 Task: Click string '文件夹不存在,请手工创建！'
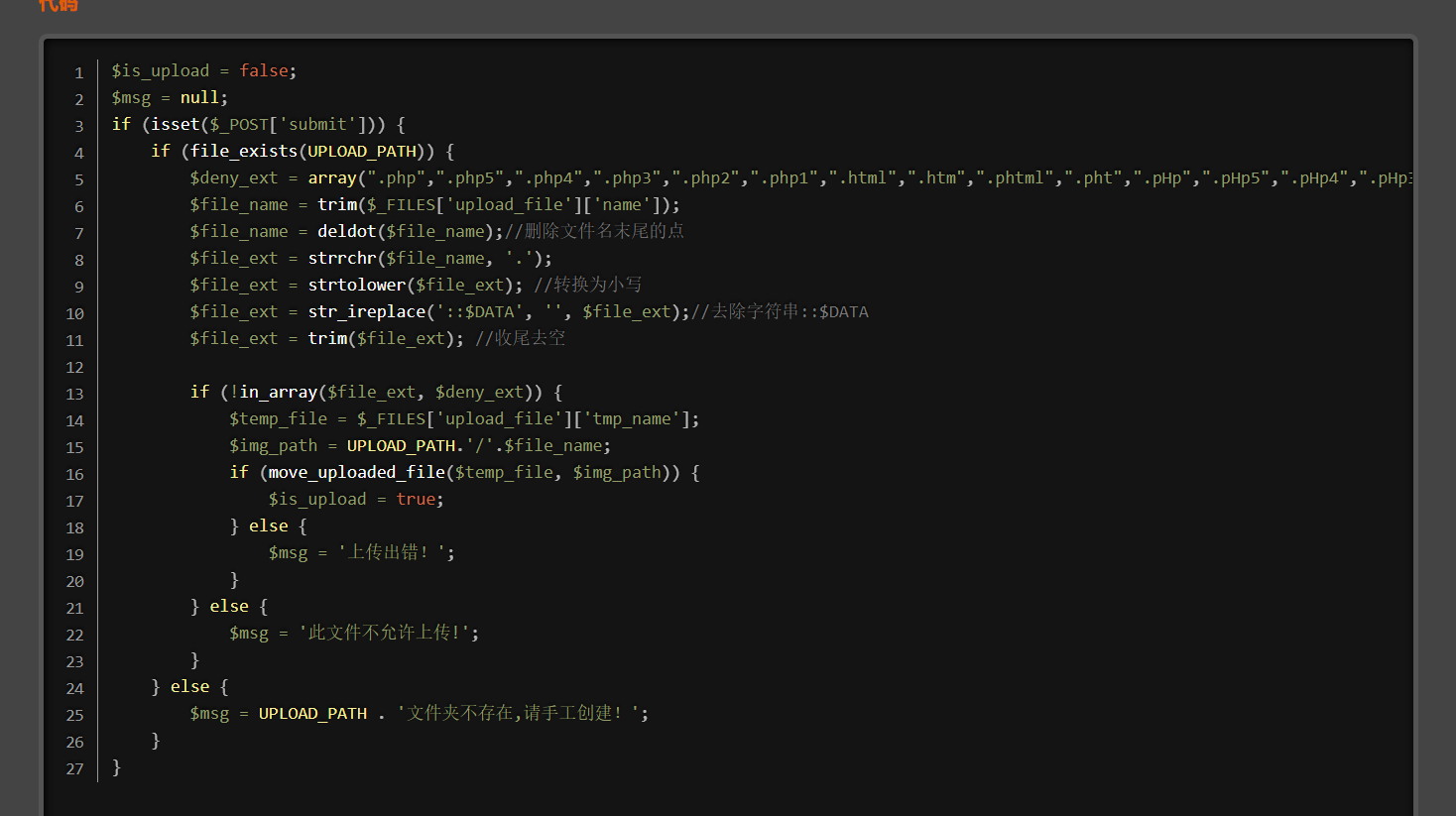pos(518,713)
